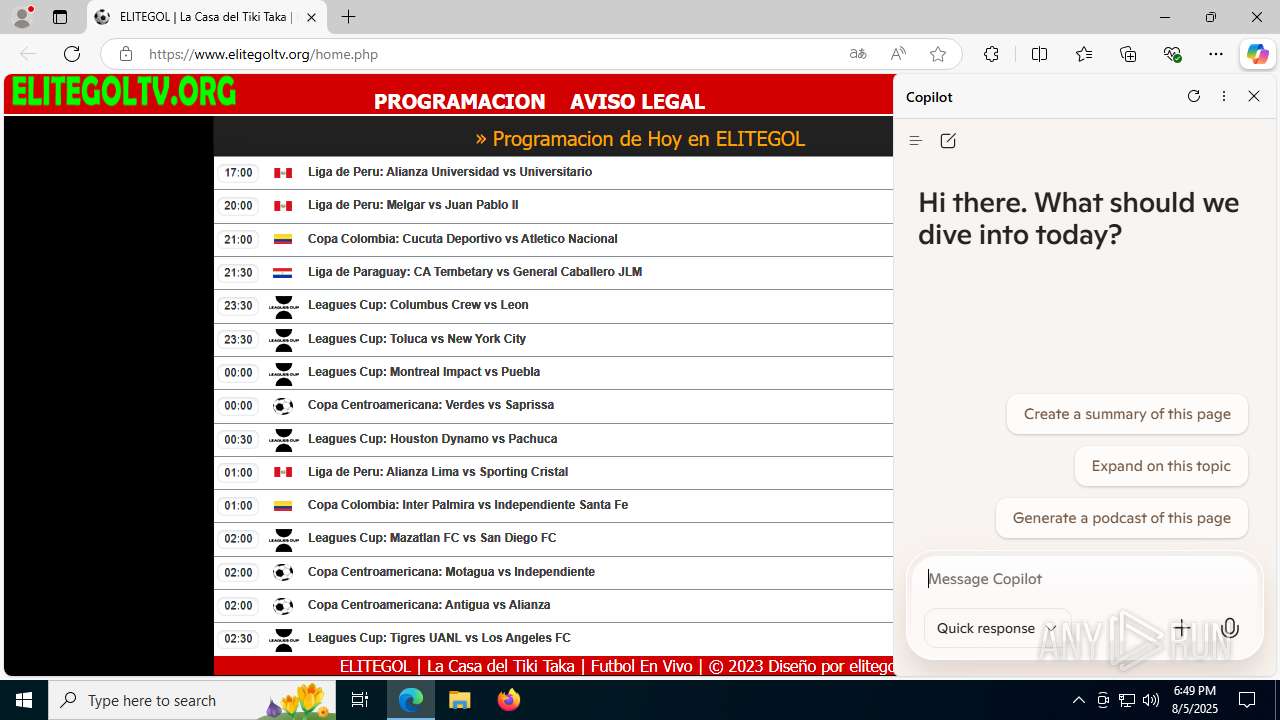Open the PROGRAMACION menu item
The height and width of the screenshot is (720, 1280).
[460, 101]
